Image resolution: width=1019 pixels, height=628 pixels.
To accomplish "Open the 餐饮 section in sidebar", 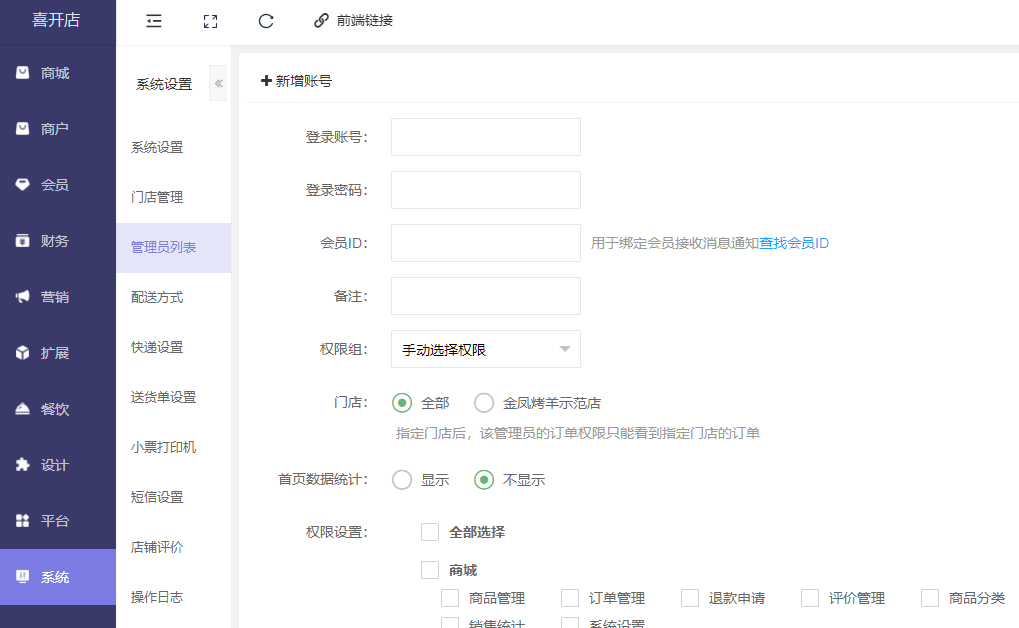I will click(x=56, y=409).
